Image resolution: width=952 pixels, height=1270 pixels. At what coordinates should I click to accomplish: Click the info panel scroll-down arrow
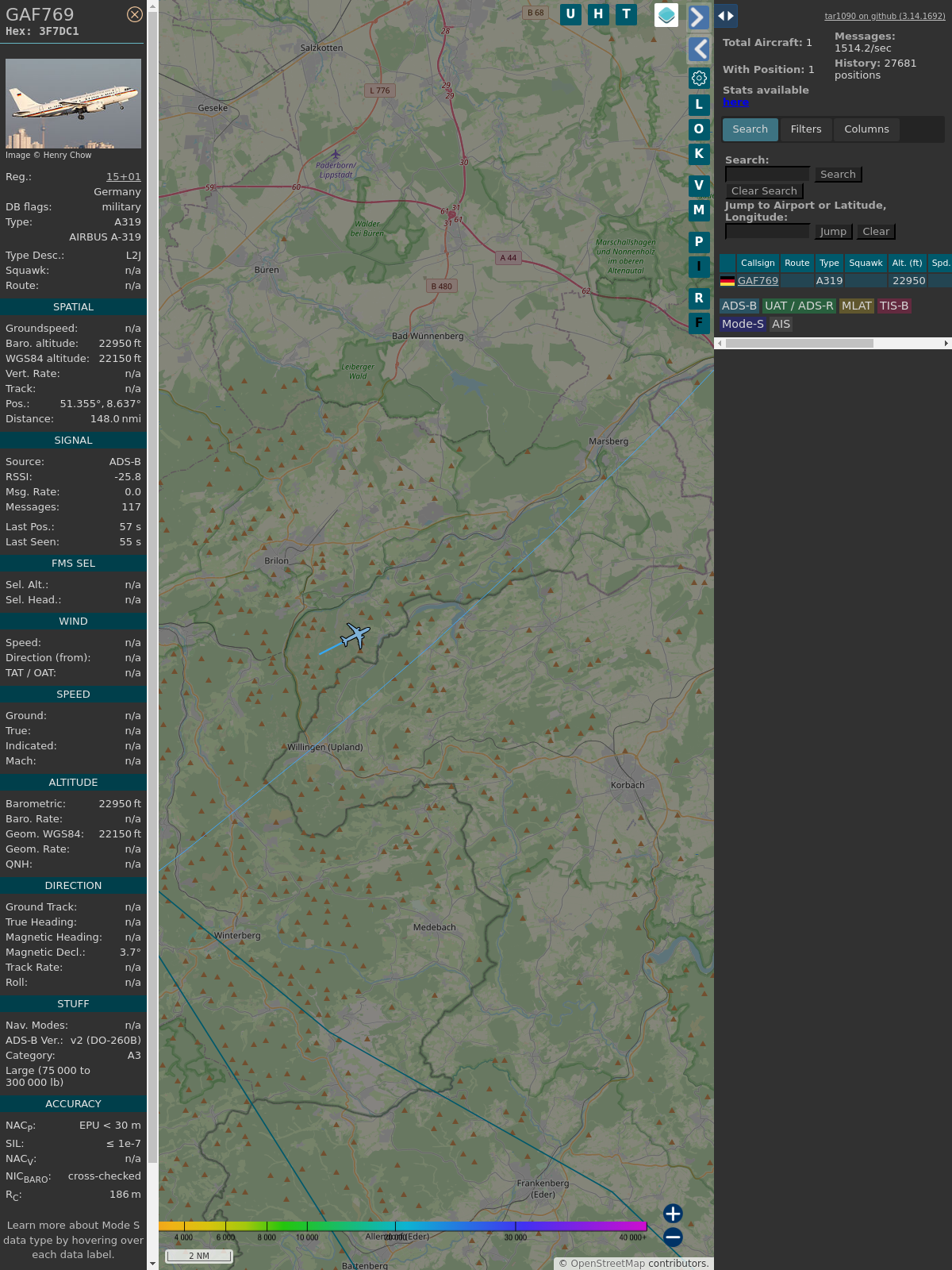pos(152,1264)
